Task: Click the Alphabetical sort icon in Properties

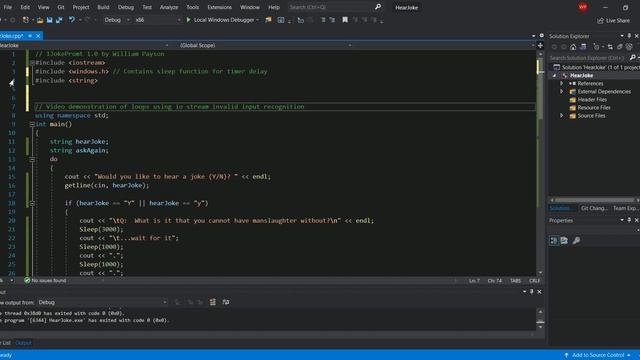Action: (x=564, y=240)
